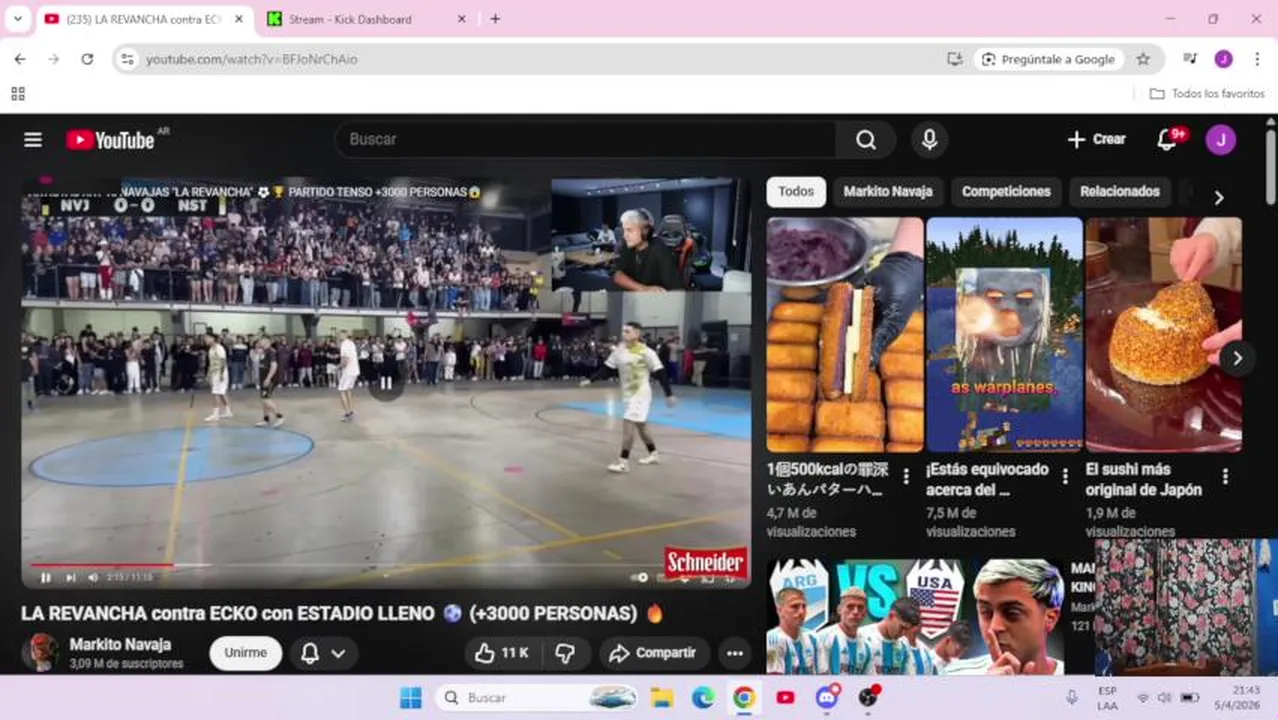Viewport: 1278px width, 720px height.
Task: Click the Unirme join button
Action: coord(246,653)
